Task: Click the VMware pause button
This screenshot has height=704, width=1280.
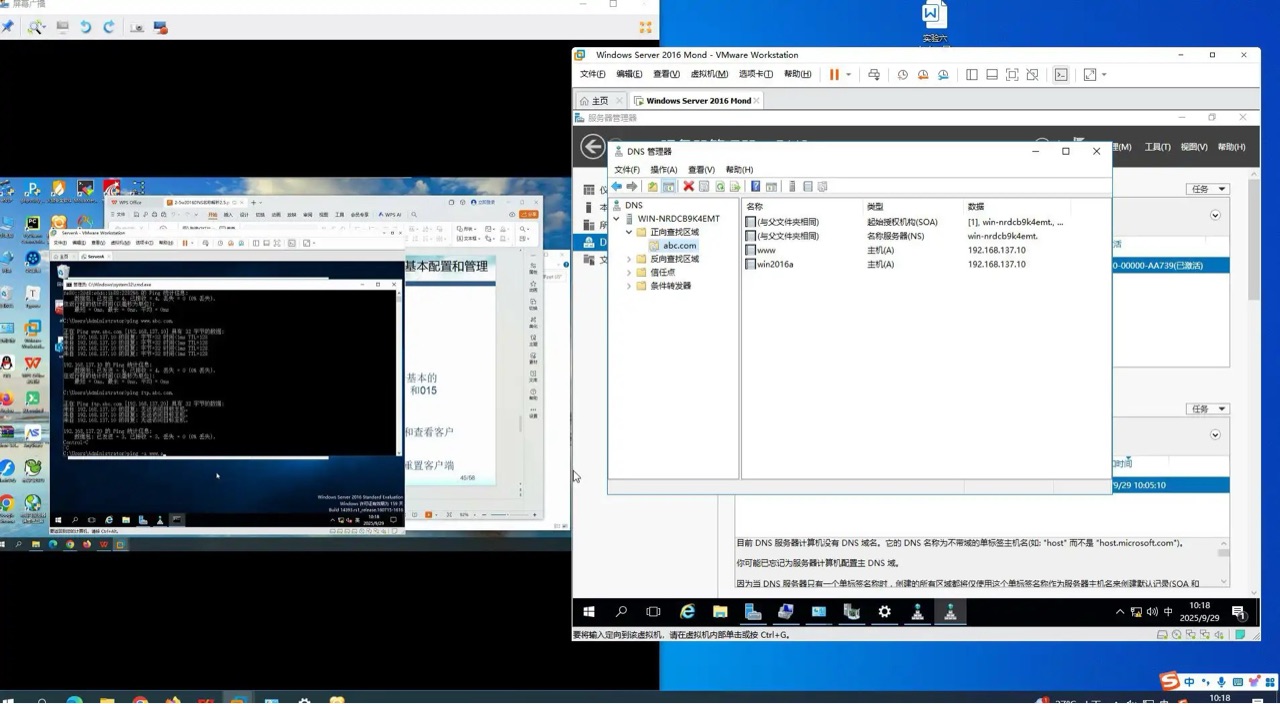Action: pos(834,75)
